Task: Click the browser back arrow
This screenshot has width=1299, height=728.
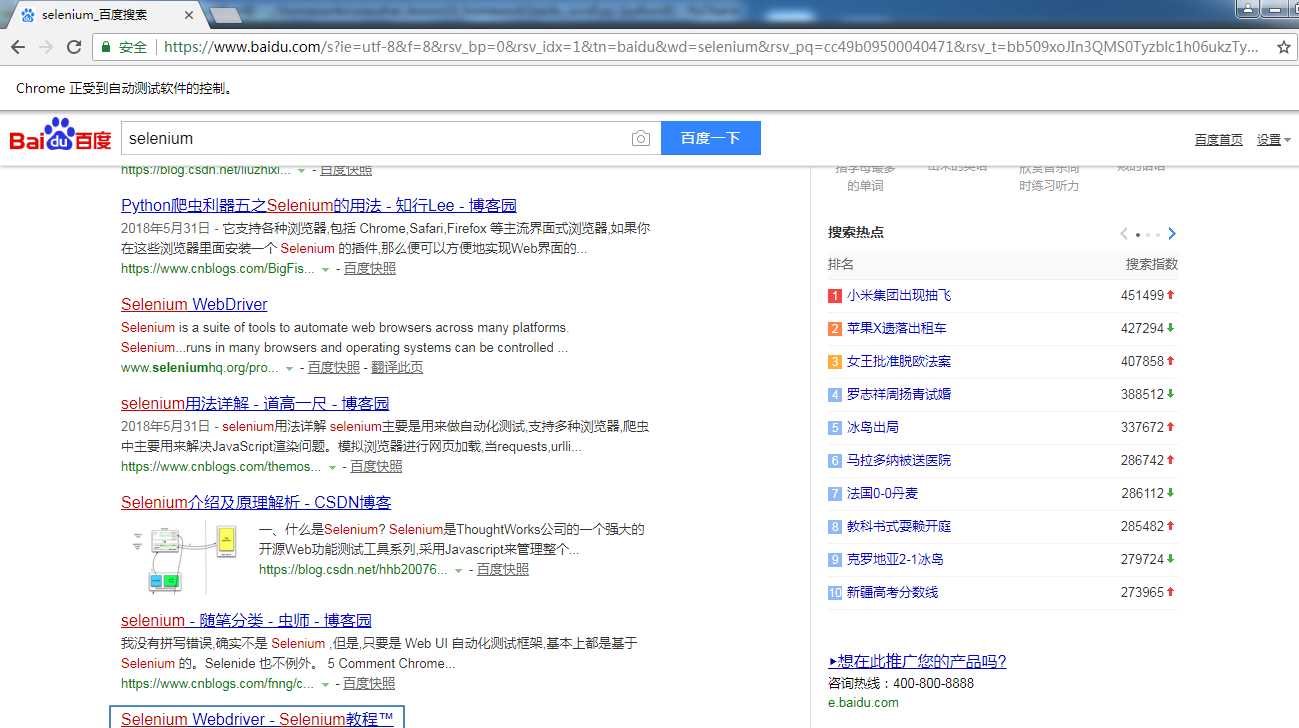Action: [18, 47]
